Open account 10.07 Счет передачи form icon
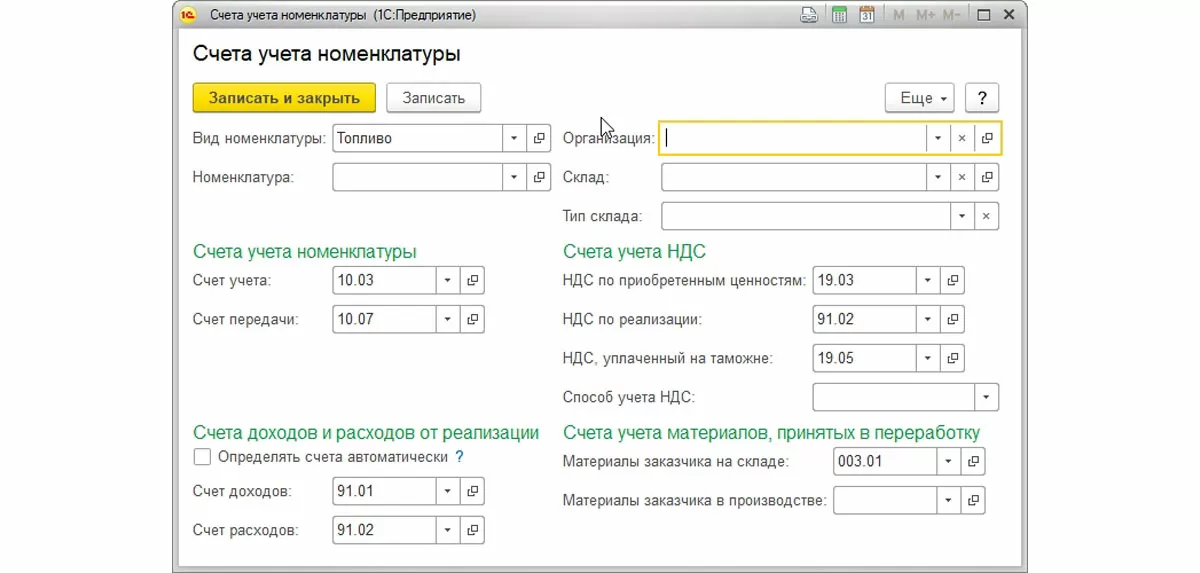The image size is (1200, 573). pyautogui.click(x=473, y=320)
